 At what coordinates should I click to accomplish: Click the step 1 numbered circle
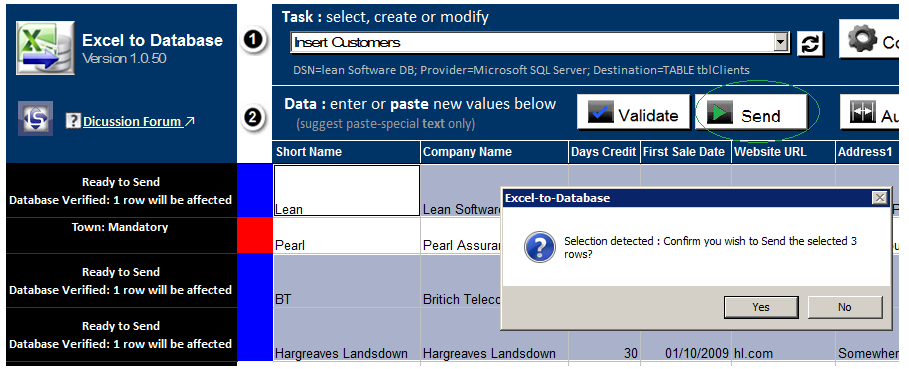point(253,41)
